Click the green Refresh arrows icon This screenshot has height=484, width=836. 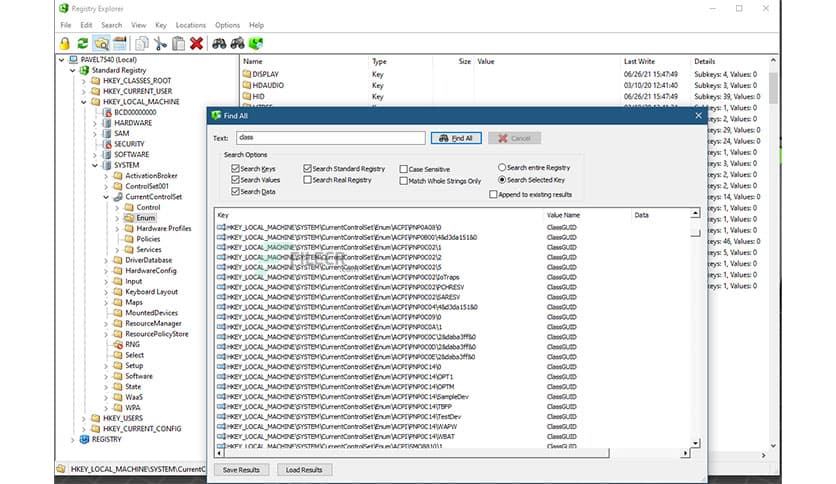[83, 43]
